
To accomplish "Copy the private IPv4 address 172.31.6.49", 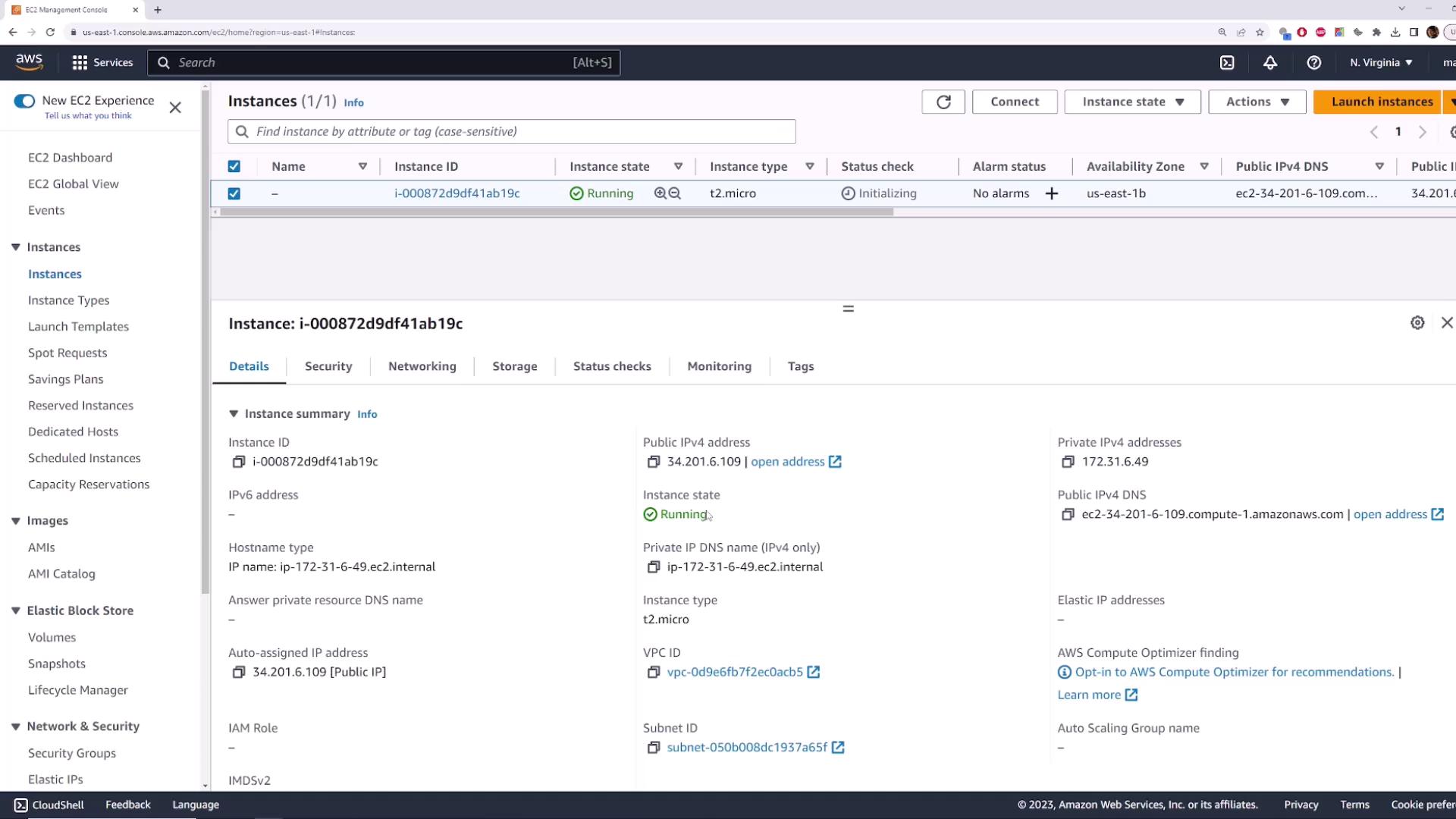I will [x=1068, y=462].
